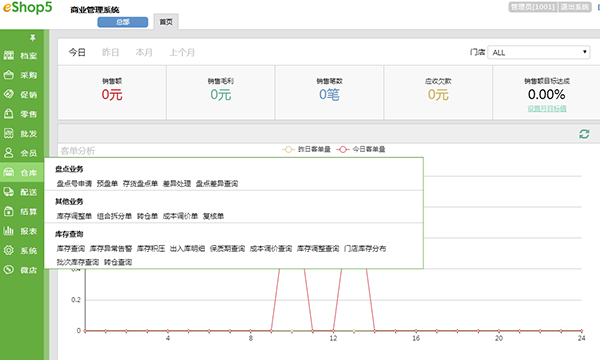Select the 昨日 period tab
The width and height of the screenshot is (600, 360).
pos(111,52)
